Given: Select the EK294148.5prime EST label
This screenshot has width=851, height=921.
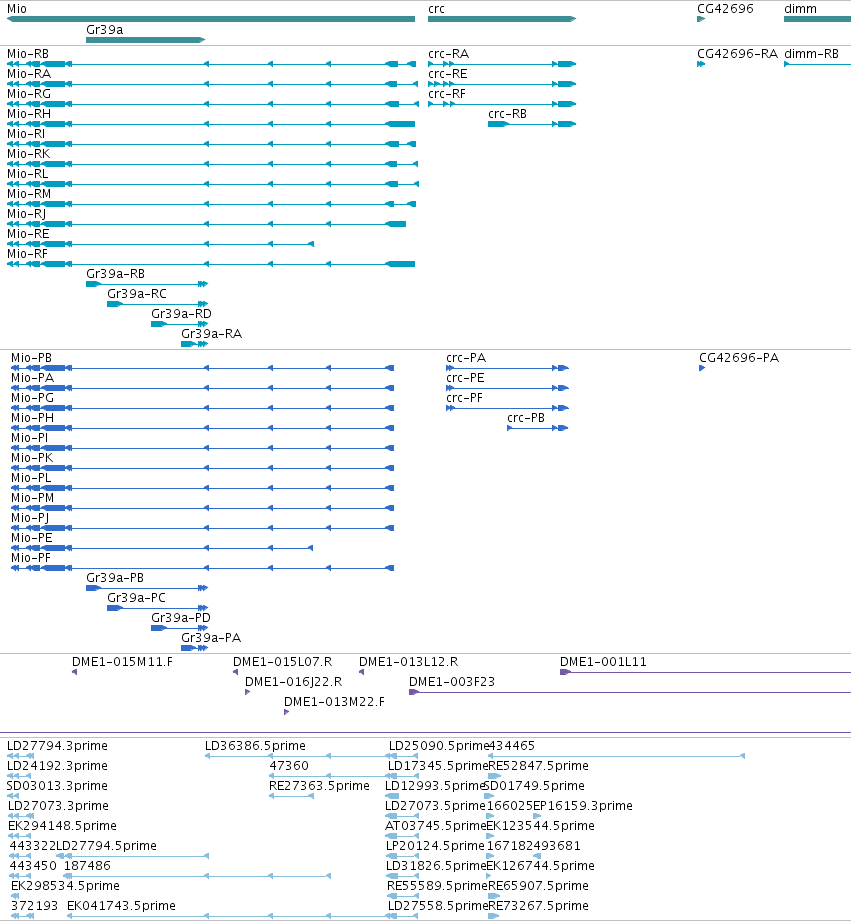Looking at the screenshot, I should [x=62, y=826].
